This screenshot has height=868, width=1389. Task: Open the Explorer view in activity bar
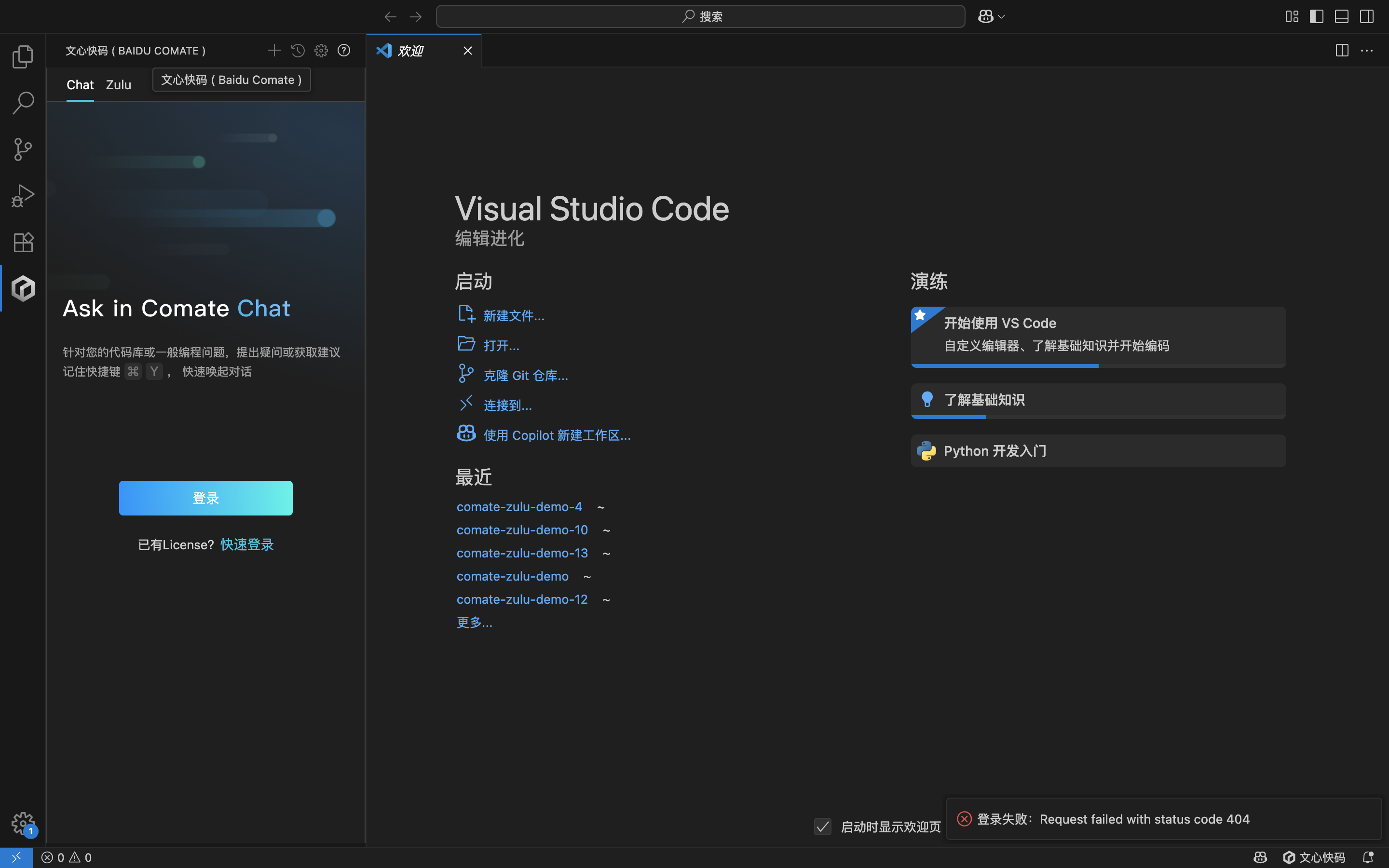(x=23, y=56)
